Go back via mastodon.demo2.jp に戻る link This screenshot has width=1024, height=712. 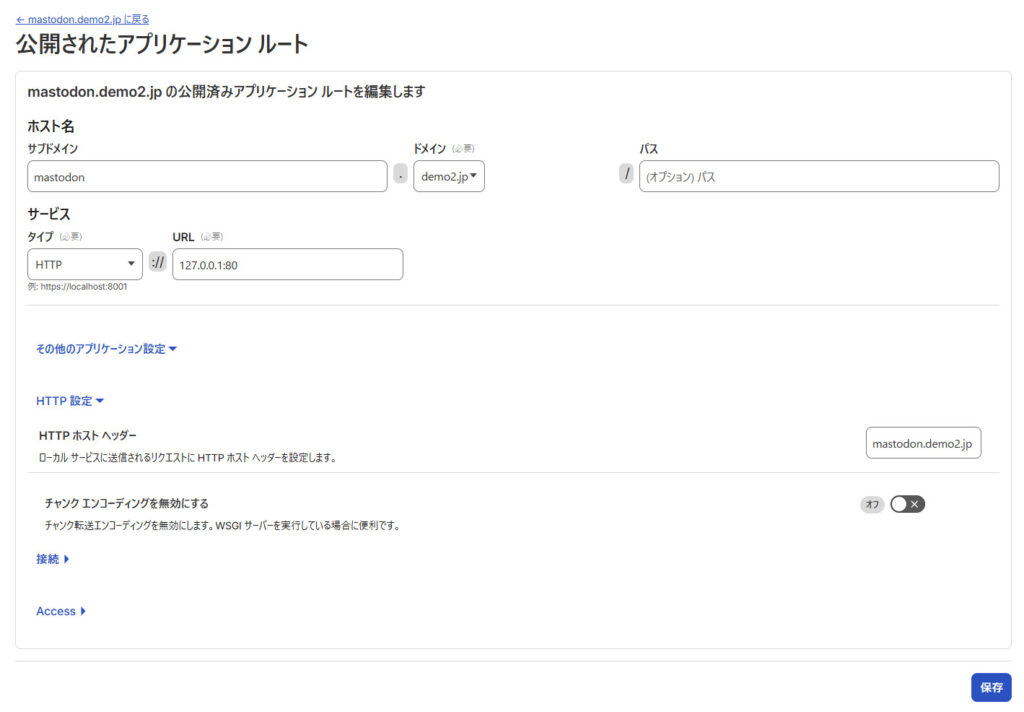coord(83,19)
